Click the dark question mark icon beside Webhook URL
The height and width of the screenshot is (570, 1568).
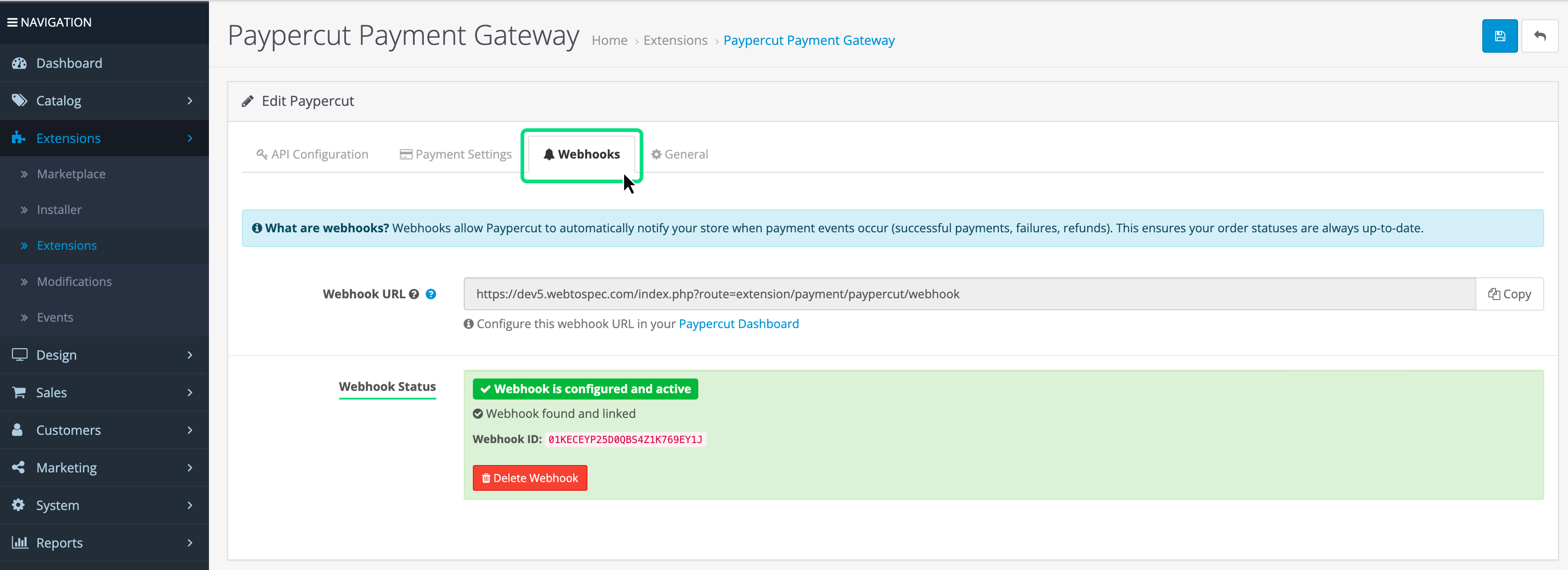[x=414, y=294]
